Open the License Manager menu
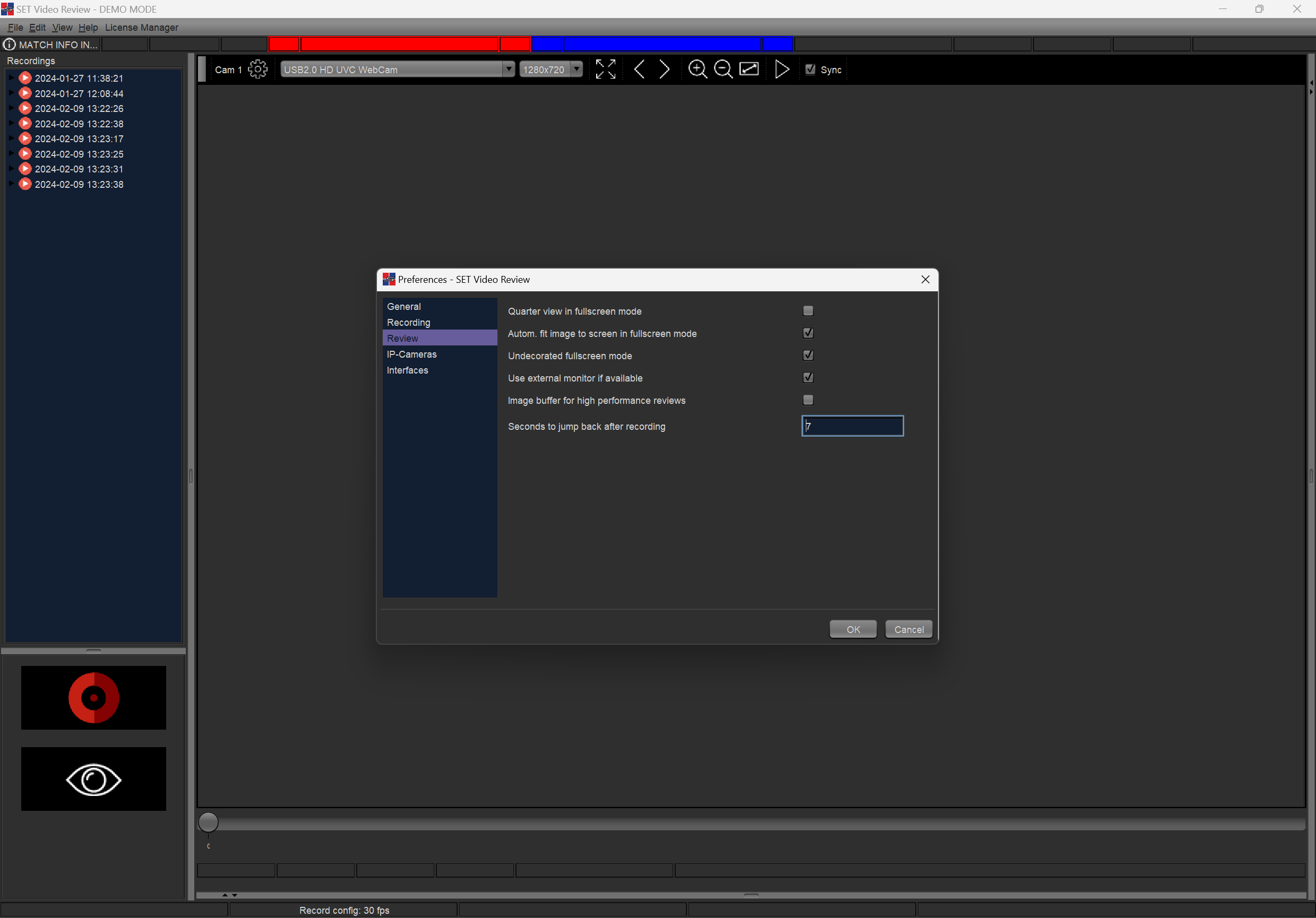This screenshot has width=1316, height=918. pos(141,28)
